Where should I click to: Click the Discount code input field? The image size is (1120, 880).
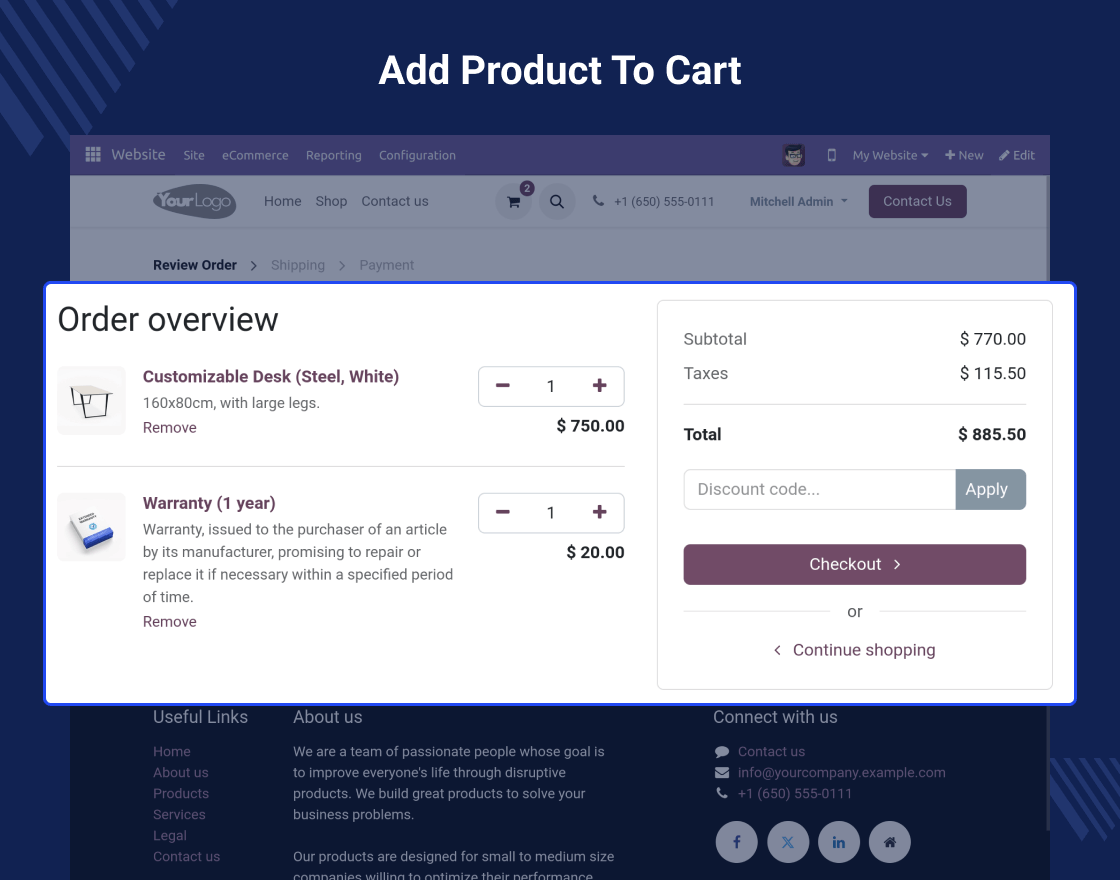coord(819,489)
